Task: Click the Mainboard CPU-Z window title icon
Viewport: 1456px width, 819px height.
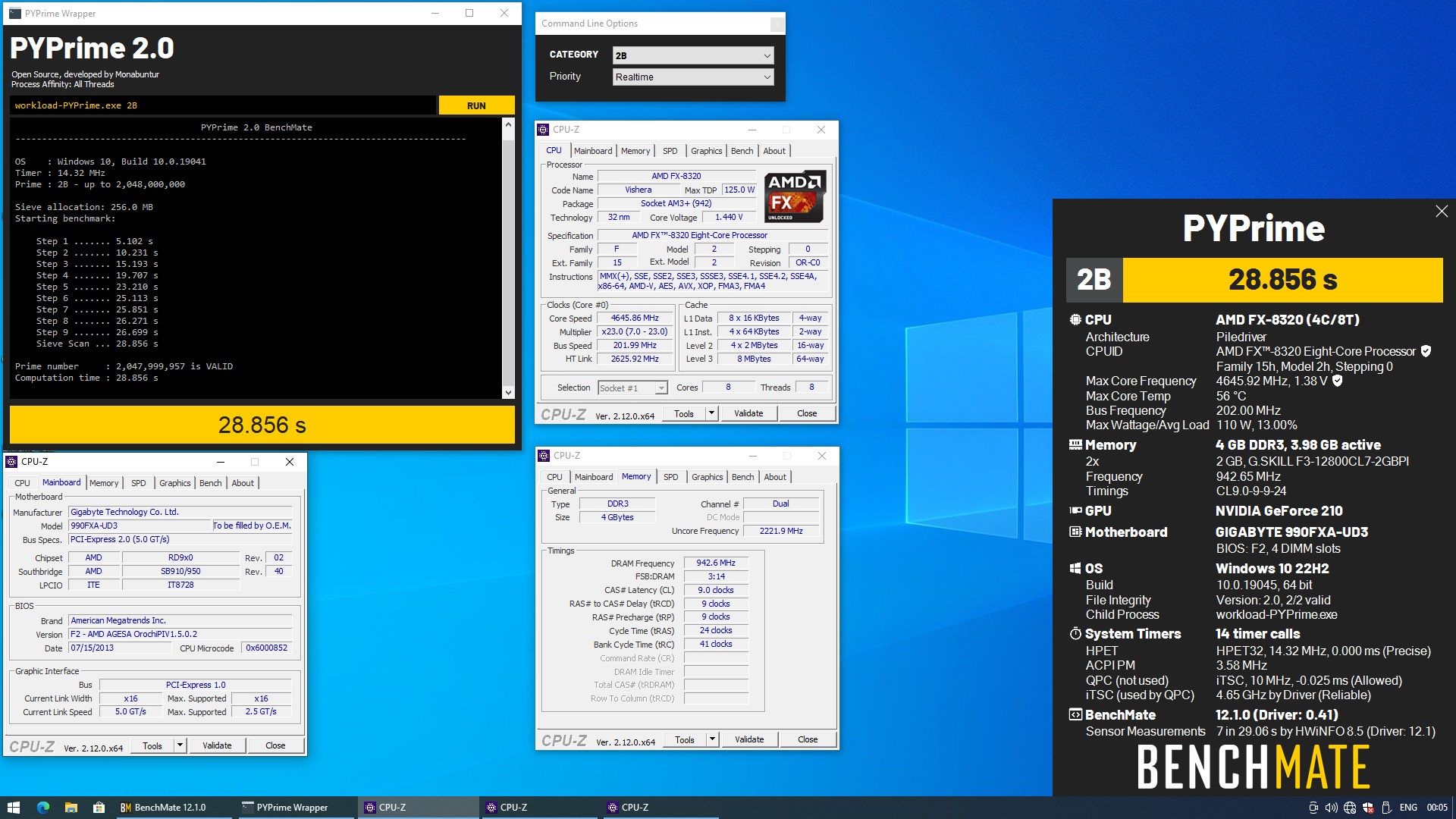Action: (x=11, y=462)
